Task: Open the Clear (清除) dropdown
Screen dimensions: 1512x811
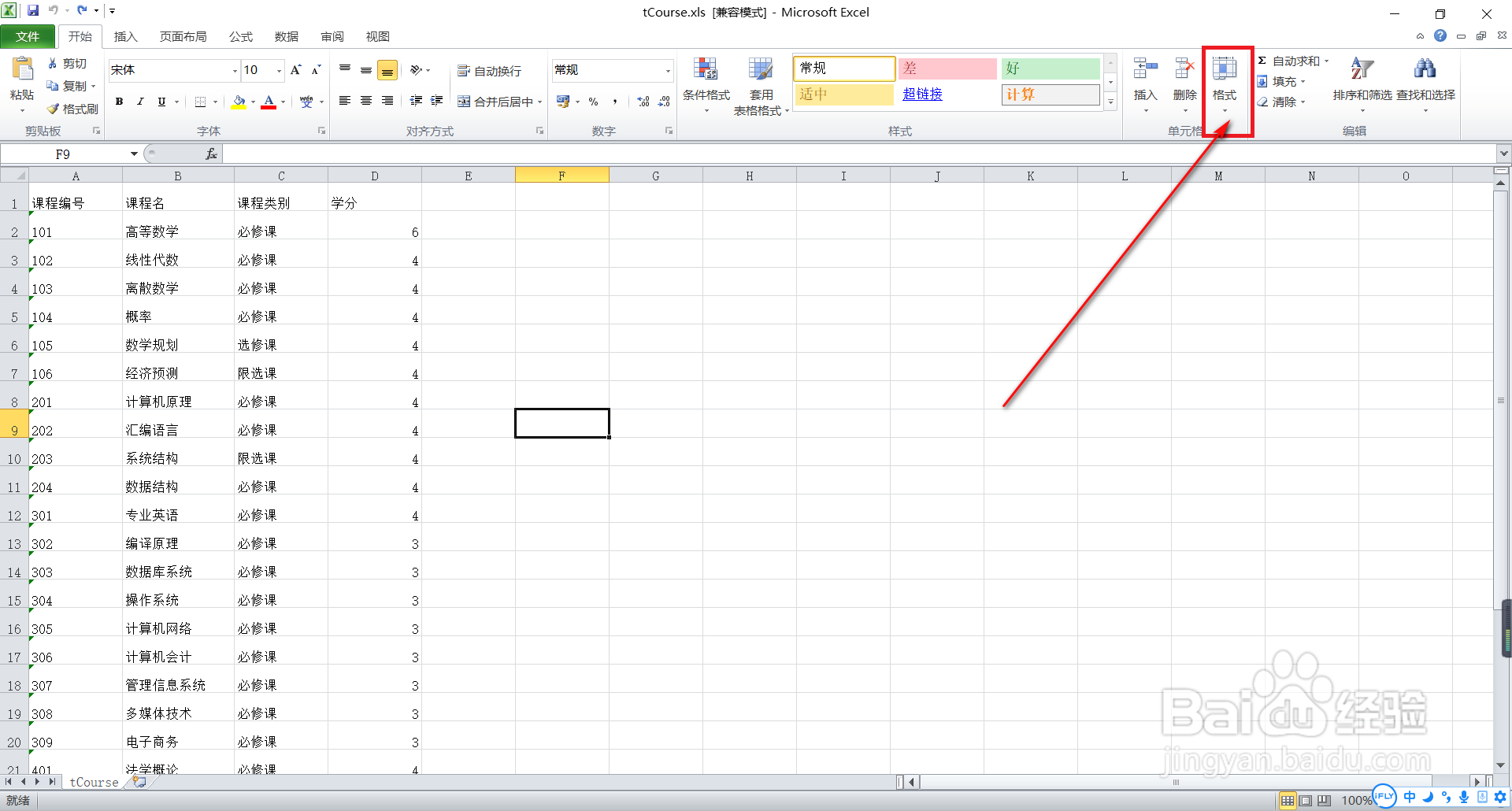Action: point(1281,102)
